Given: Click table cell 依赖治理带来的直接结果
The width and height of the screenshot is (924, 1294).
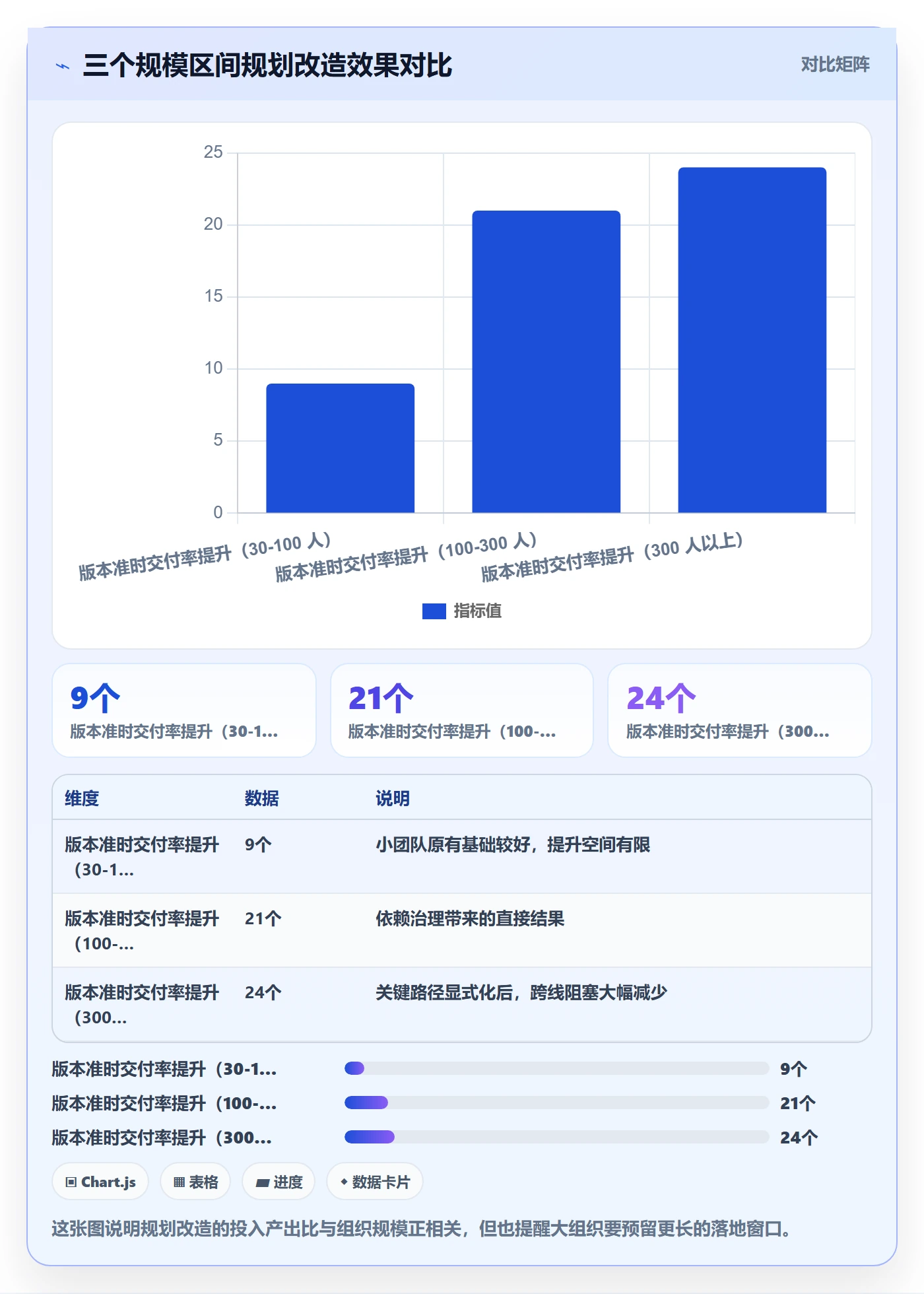Looking at the screenshot, I should point(470,918).
